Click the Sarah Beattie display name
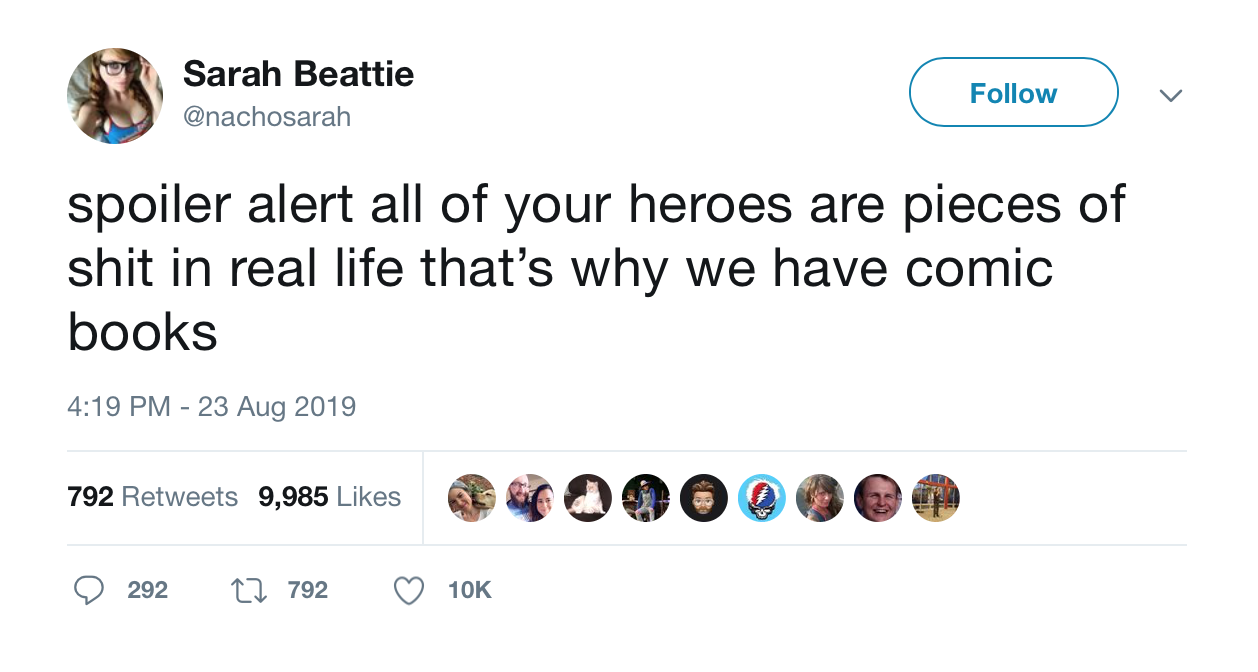Image resolution: width=1258 pixels, height=672 pixels. tap(298, 74)
